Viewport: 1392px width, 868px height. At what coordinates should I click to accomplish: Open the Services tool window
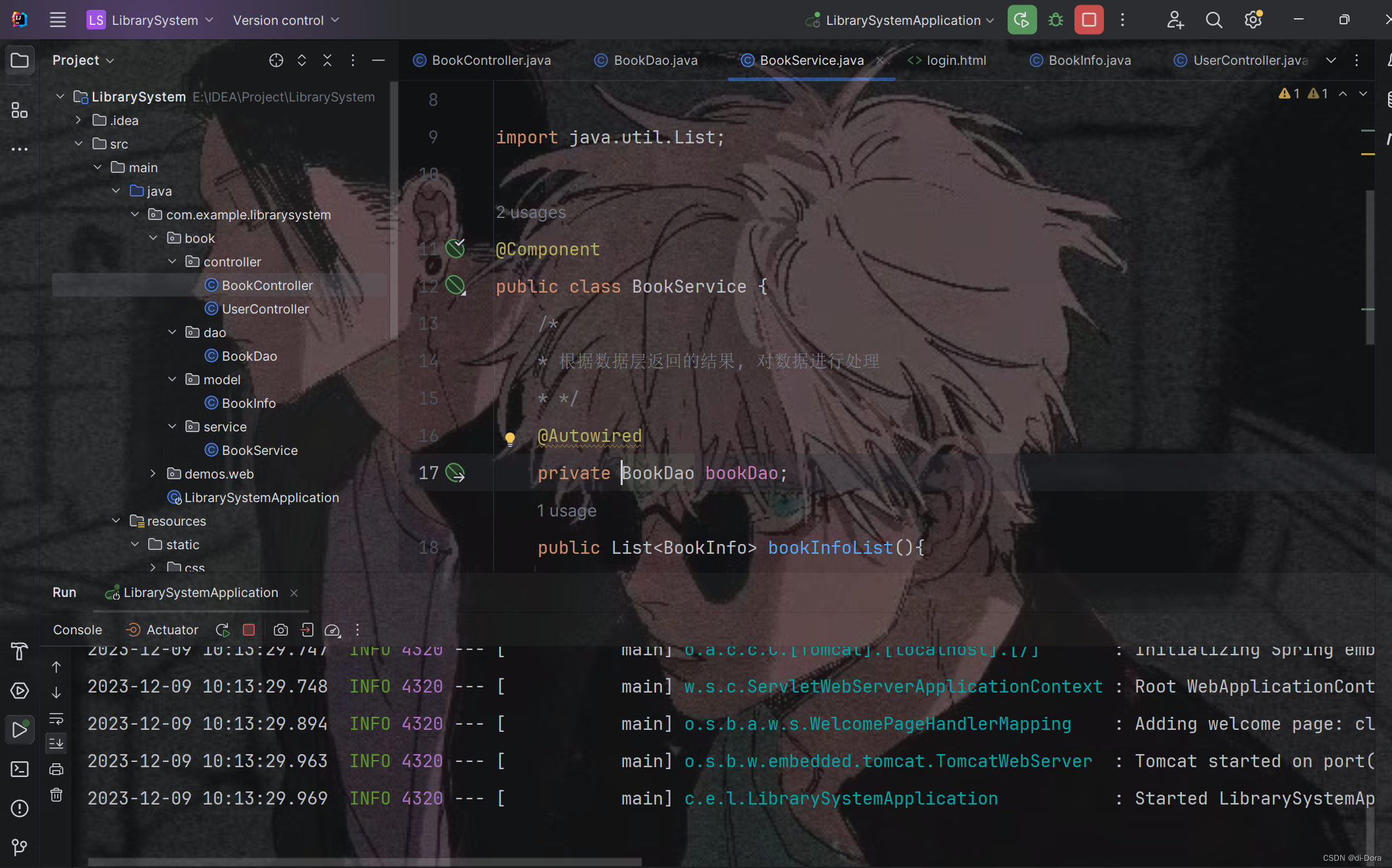20,691
